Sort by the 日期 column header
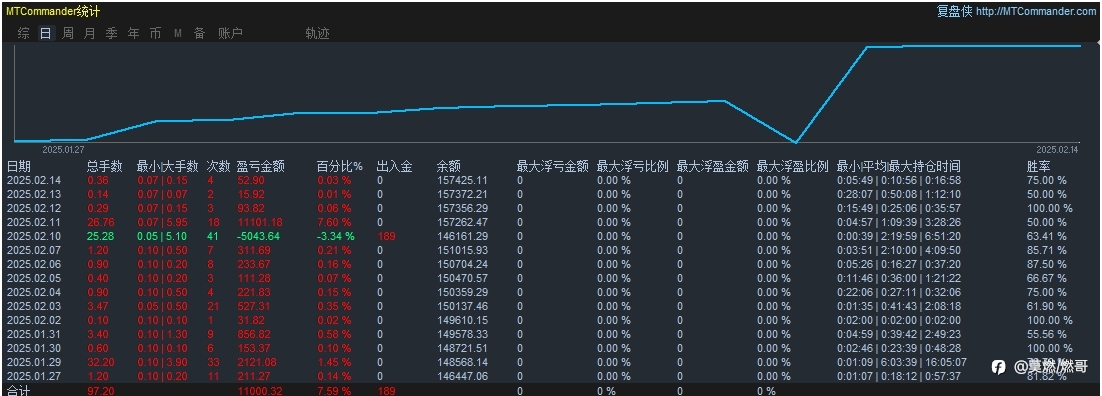 [x=19, y=167]
